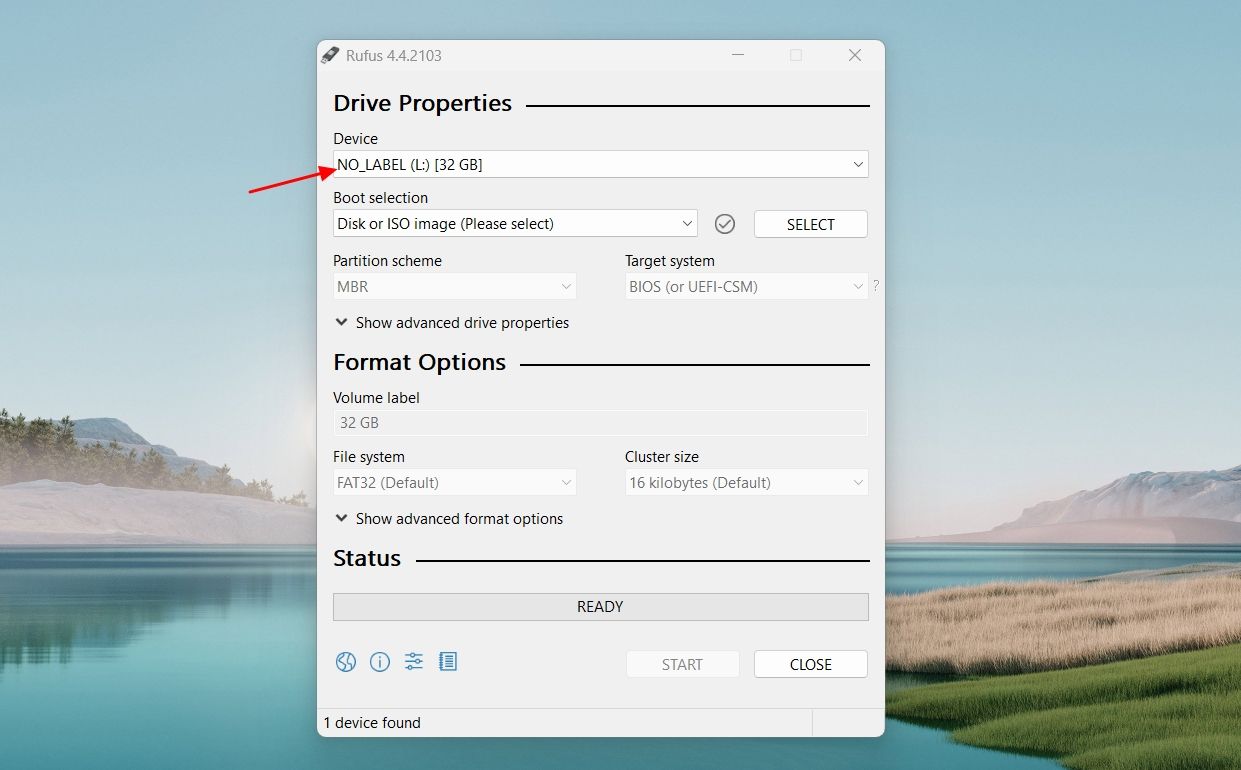This screenshot has width=1241, height=770.
Task: Open the language globe icon
Action: (x=346, y=662)
